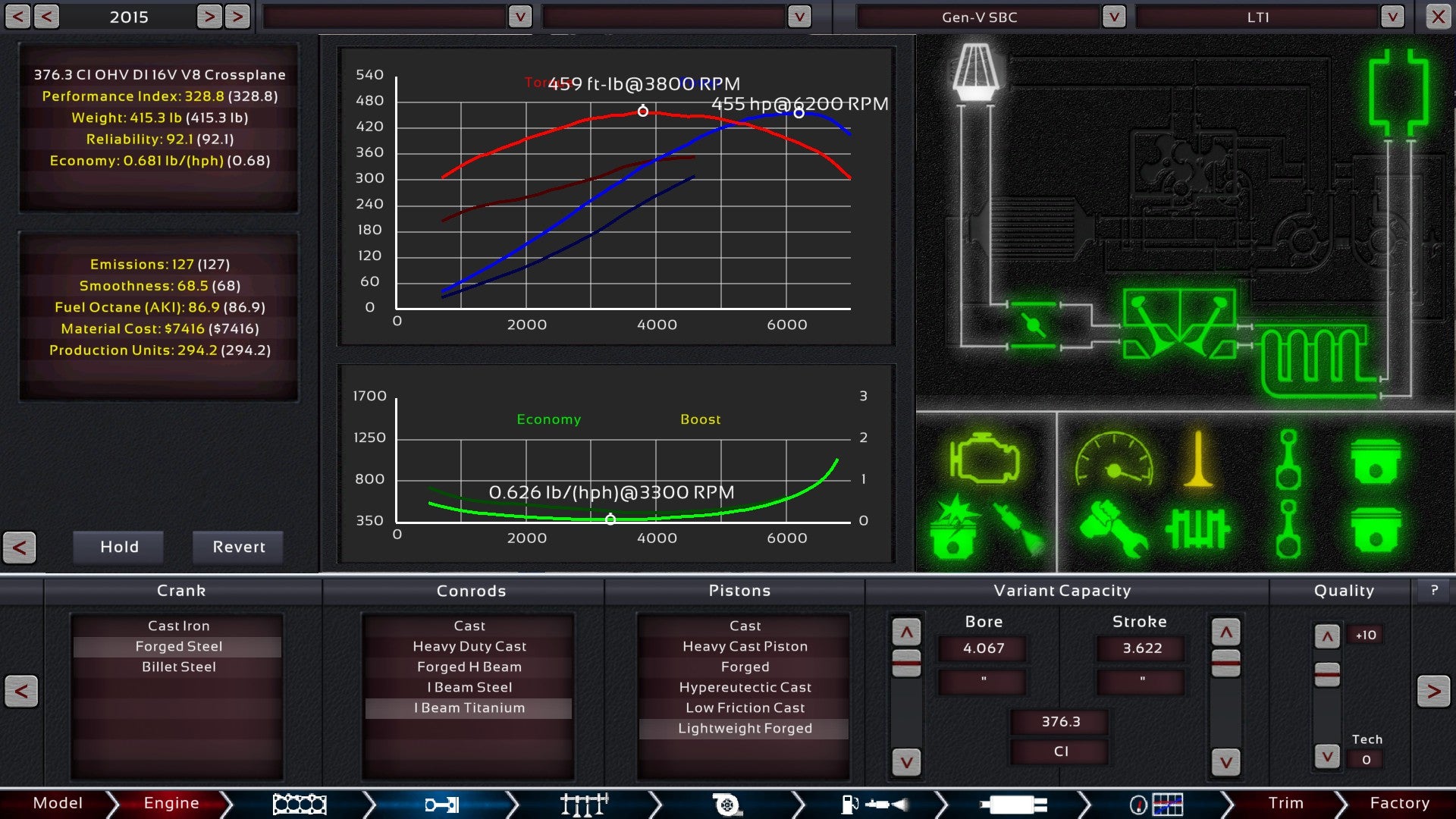Click the green exhaust headers icon
Screen dimensions: 1456x819
click(1398, 93)
